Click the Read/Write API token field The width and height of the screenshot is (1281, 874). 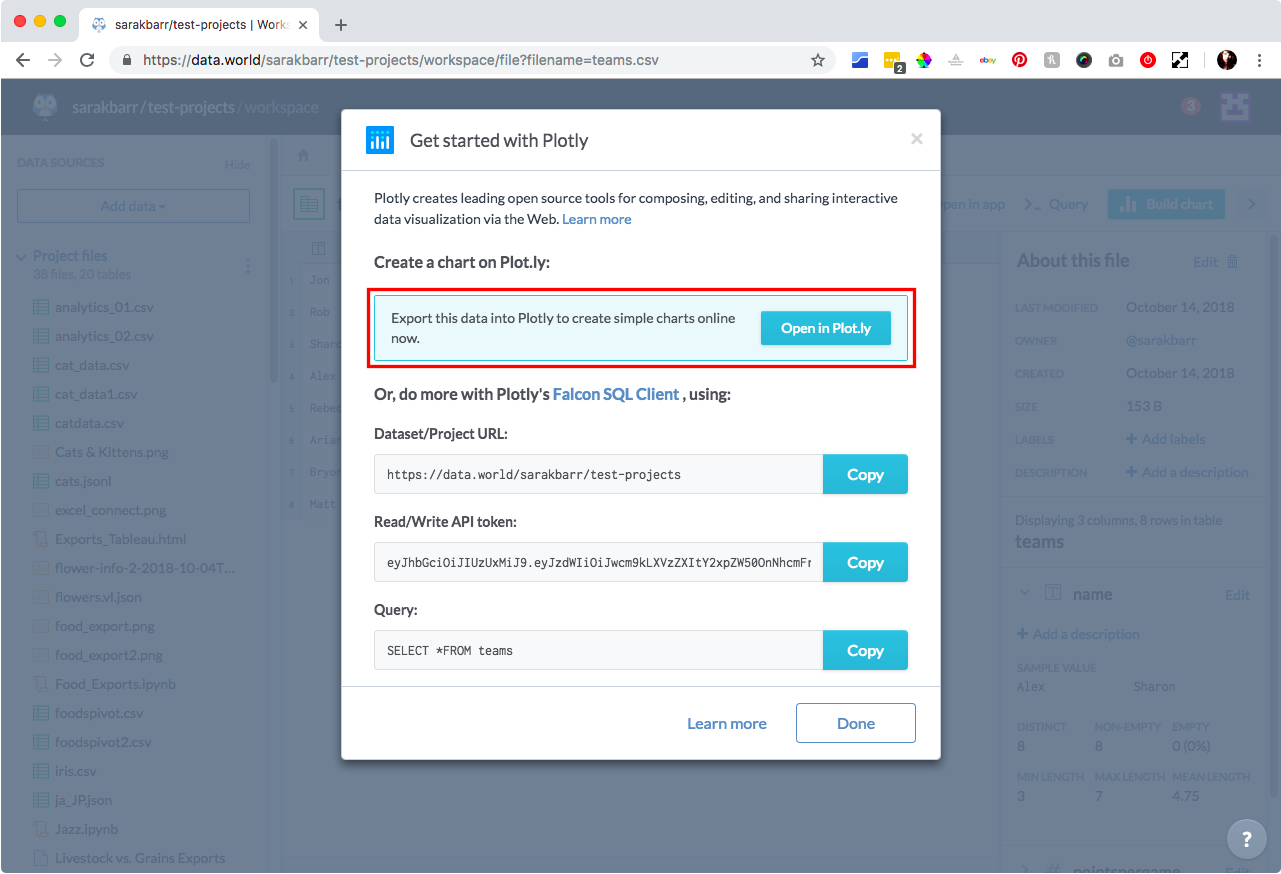coord(598,562)
